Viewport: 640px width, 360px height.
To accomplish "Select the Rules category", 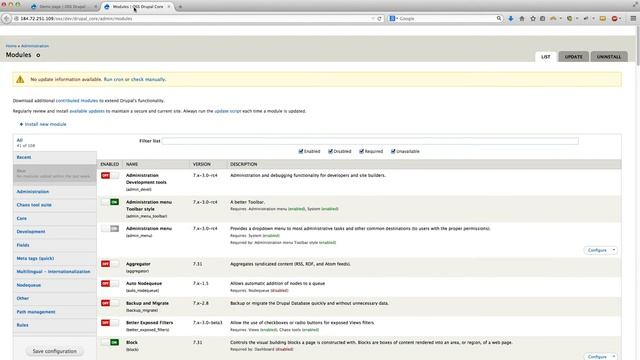I will tap(22, 325).
